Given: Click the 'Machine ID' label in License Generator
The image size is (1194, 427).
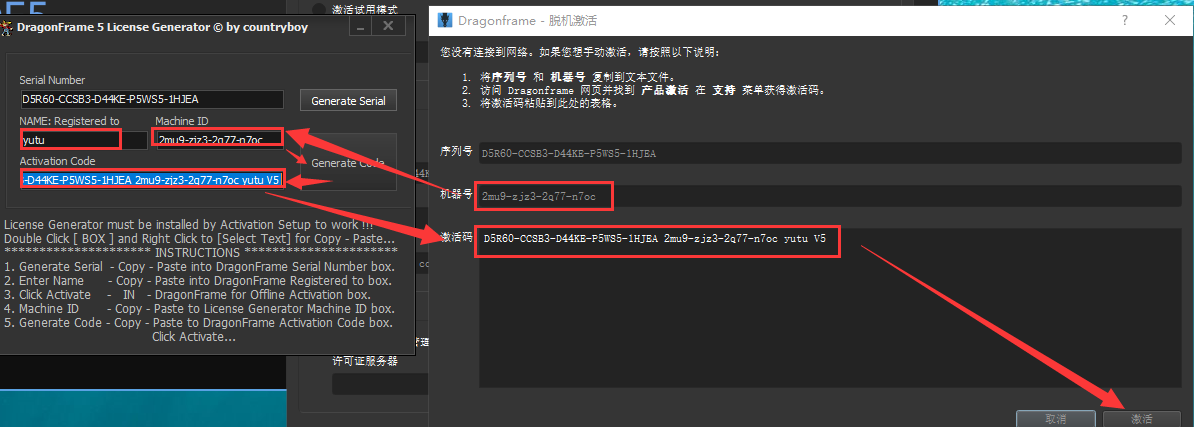Looking at the screenshot, I should 182,121.
